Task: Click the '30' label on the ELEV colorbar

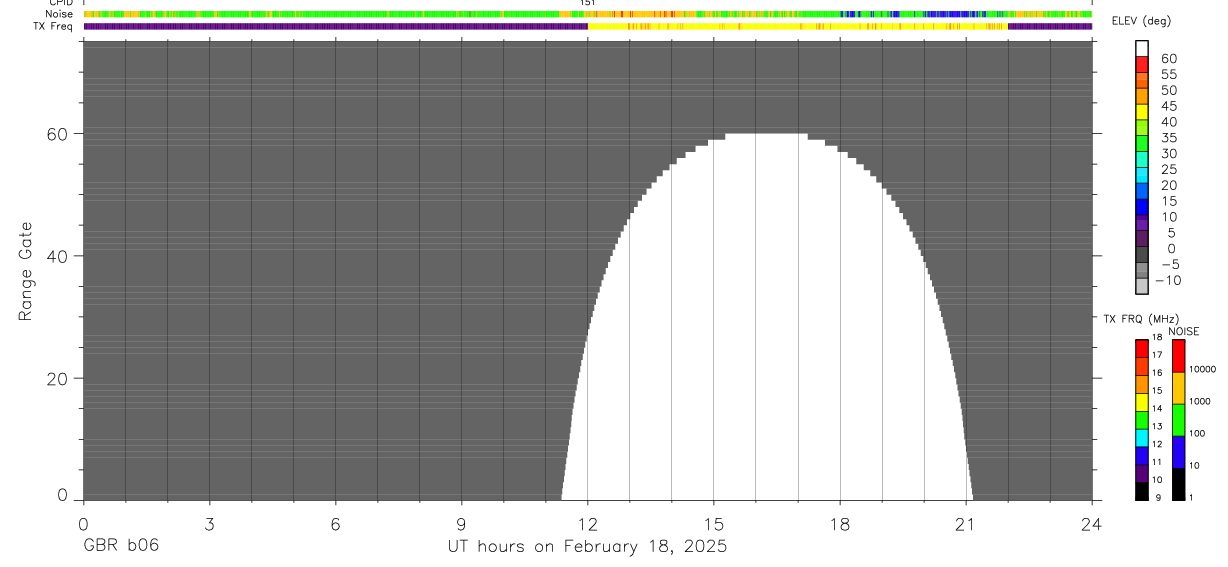Action: [x=1169, y=154]
